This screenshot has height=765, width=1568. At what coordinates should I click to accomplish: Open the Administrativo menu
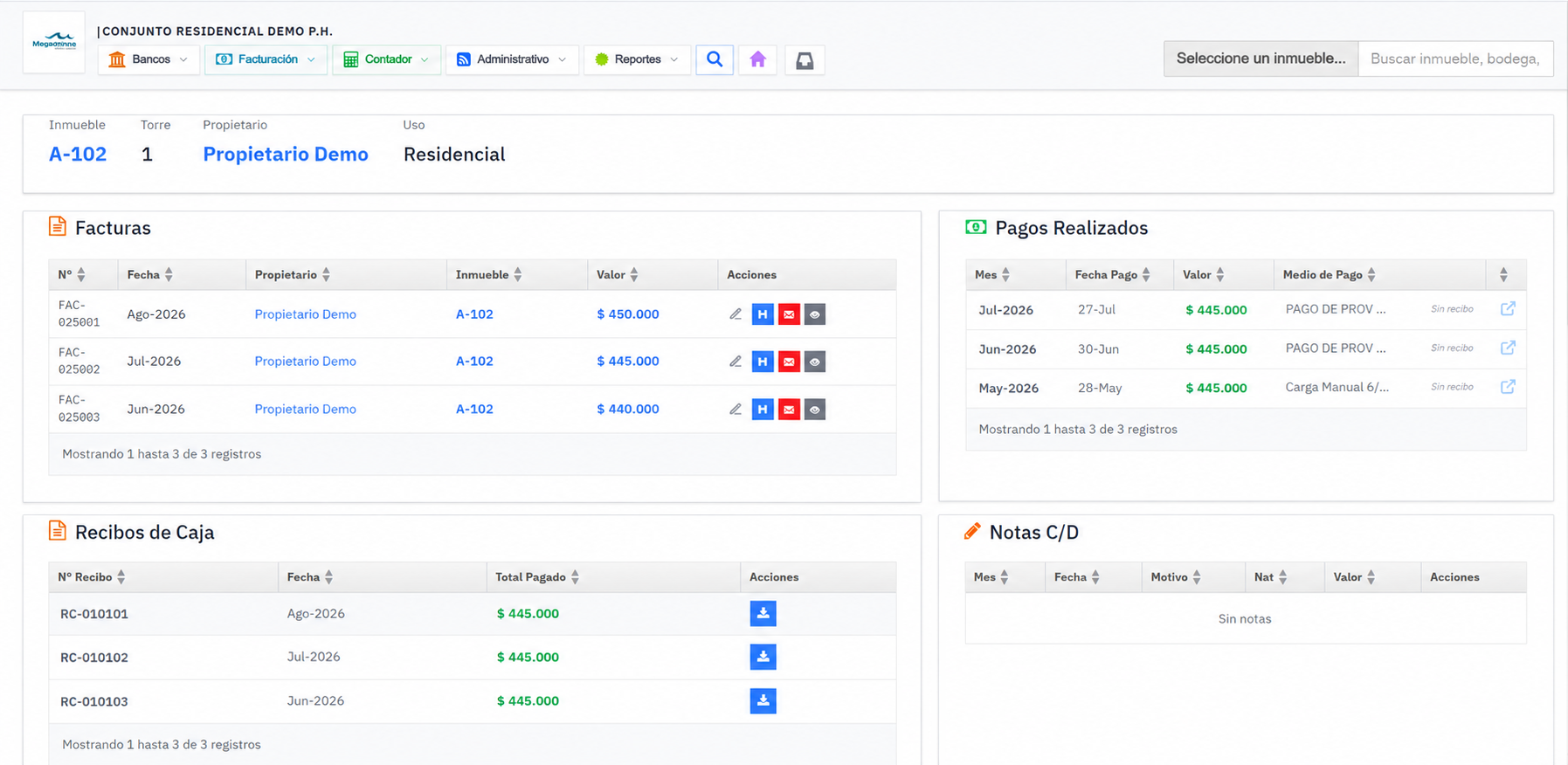pyautogui.click(x=512, y=59)
